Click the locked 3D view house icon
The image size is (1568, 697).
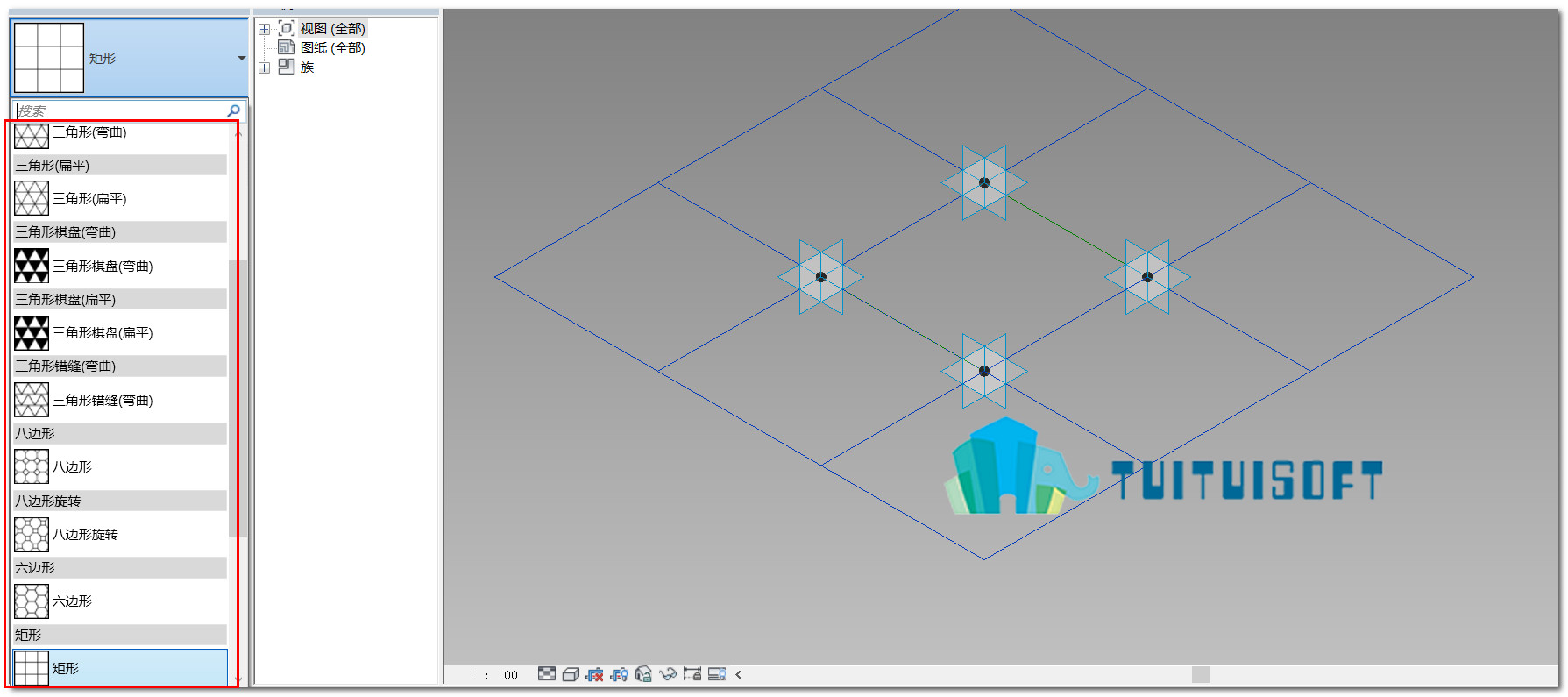click(x=643, y=674)
